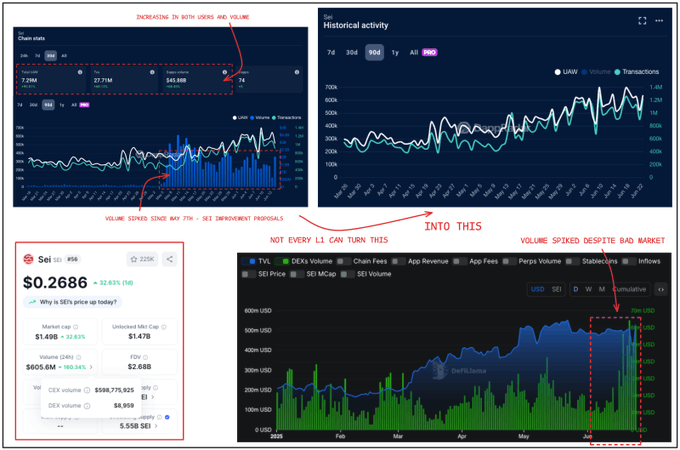680x450 pixels.
Task: Toggle the DEXs Volume series switch
Action: pyautogui.click(x=282, y=261)
